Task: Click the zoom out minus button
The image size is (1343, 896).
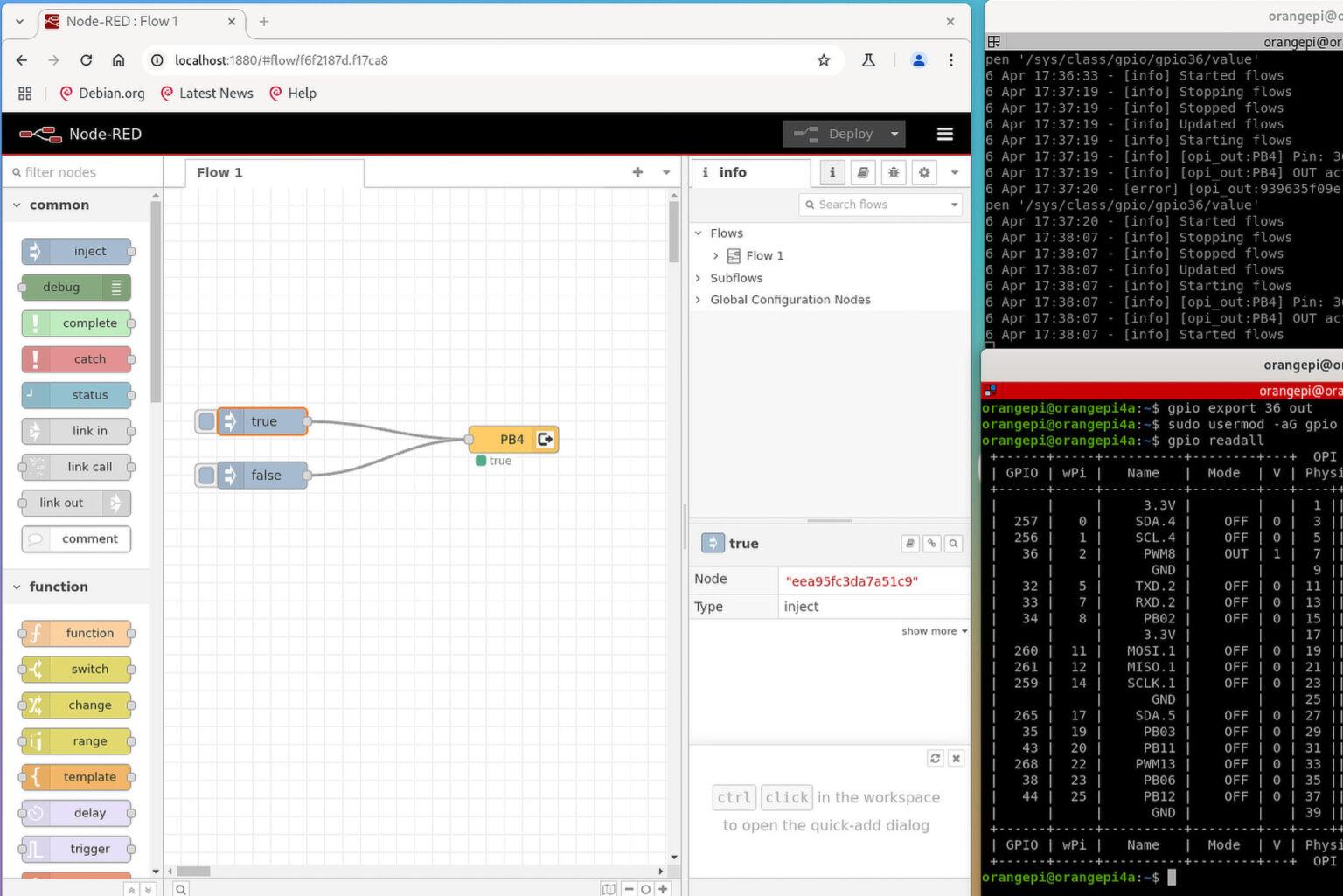Action: (x=629, y=888)
